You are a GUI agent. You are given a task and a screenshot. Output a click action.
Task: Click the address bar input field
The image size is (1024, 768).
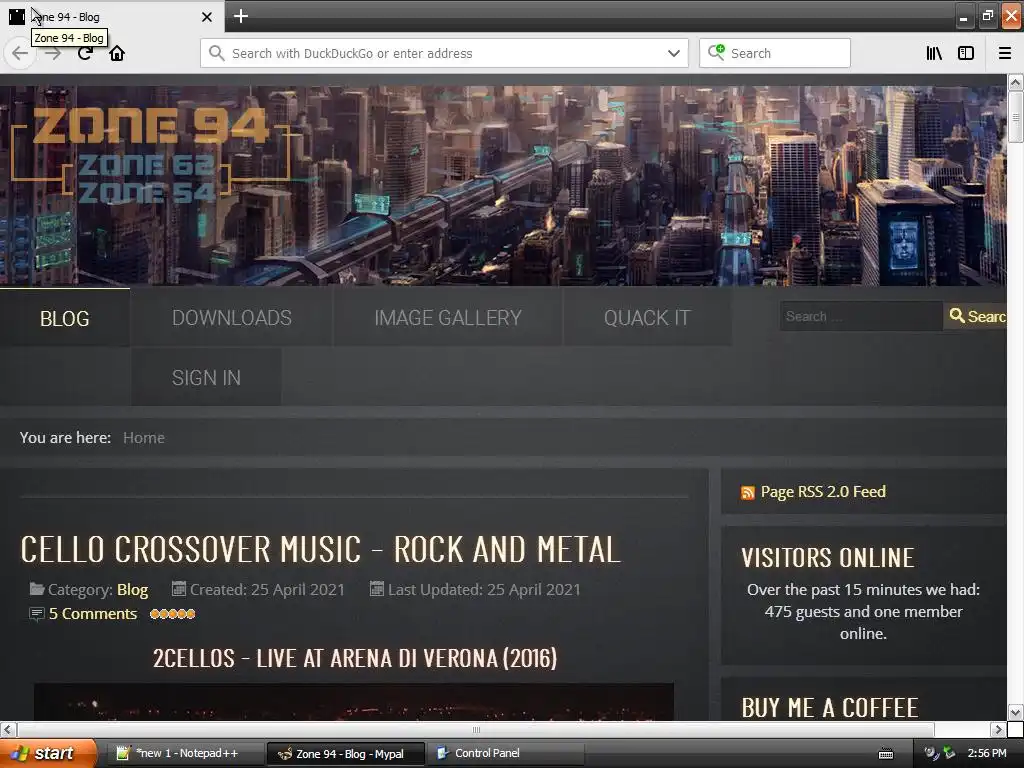click(444, 53)
